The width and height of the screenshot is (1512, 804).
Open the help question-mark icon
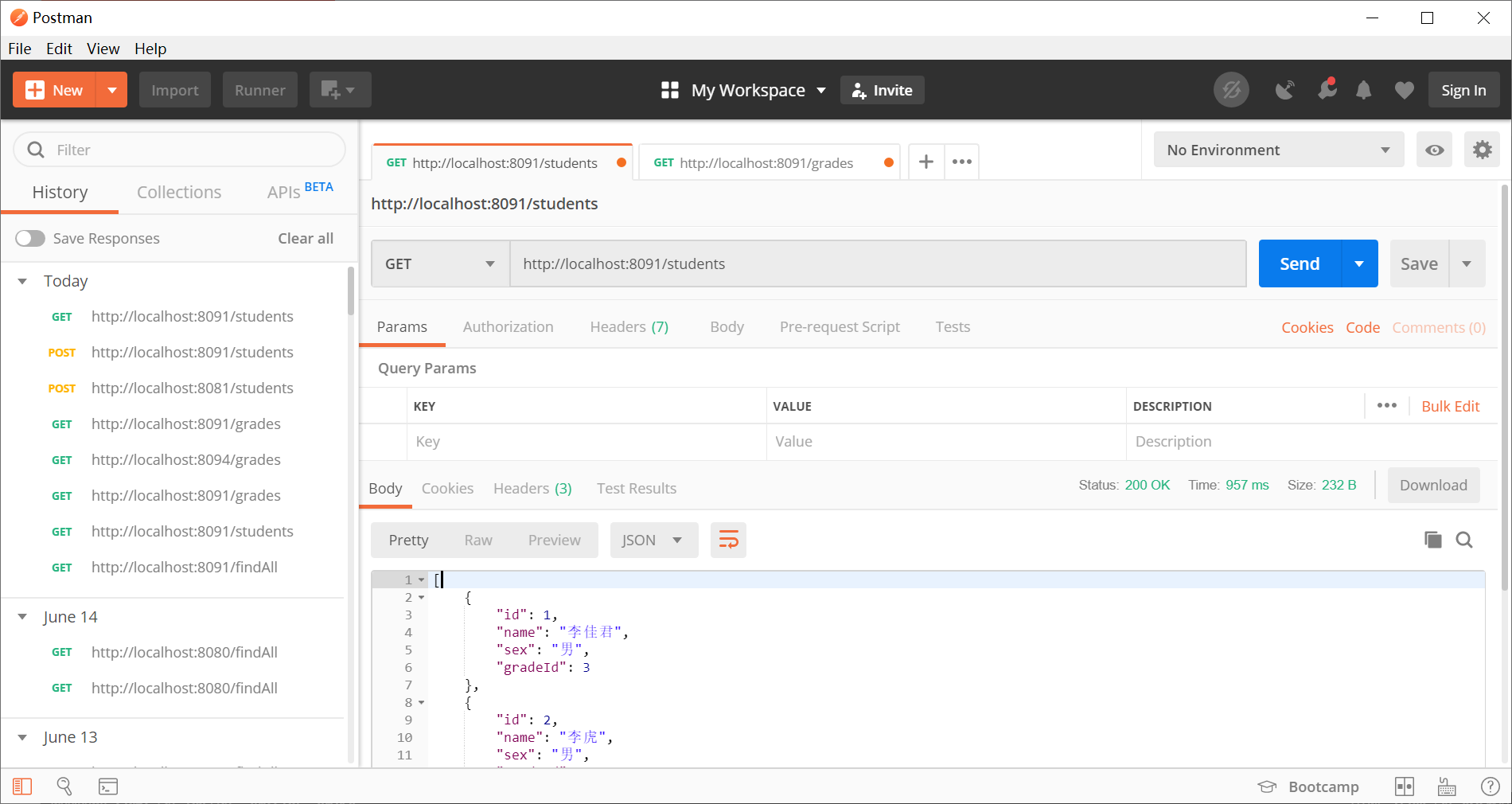click(1490, 786)
